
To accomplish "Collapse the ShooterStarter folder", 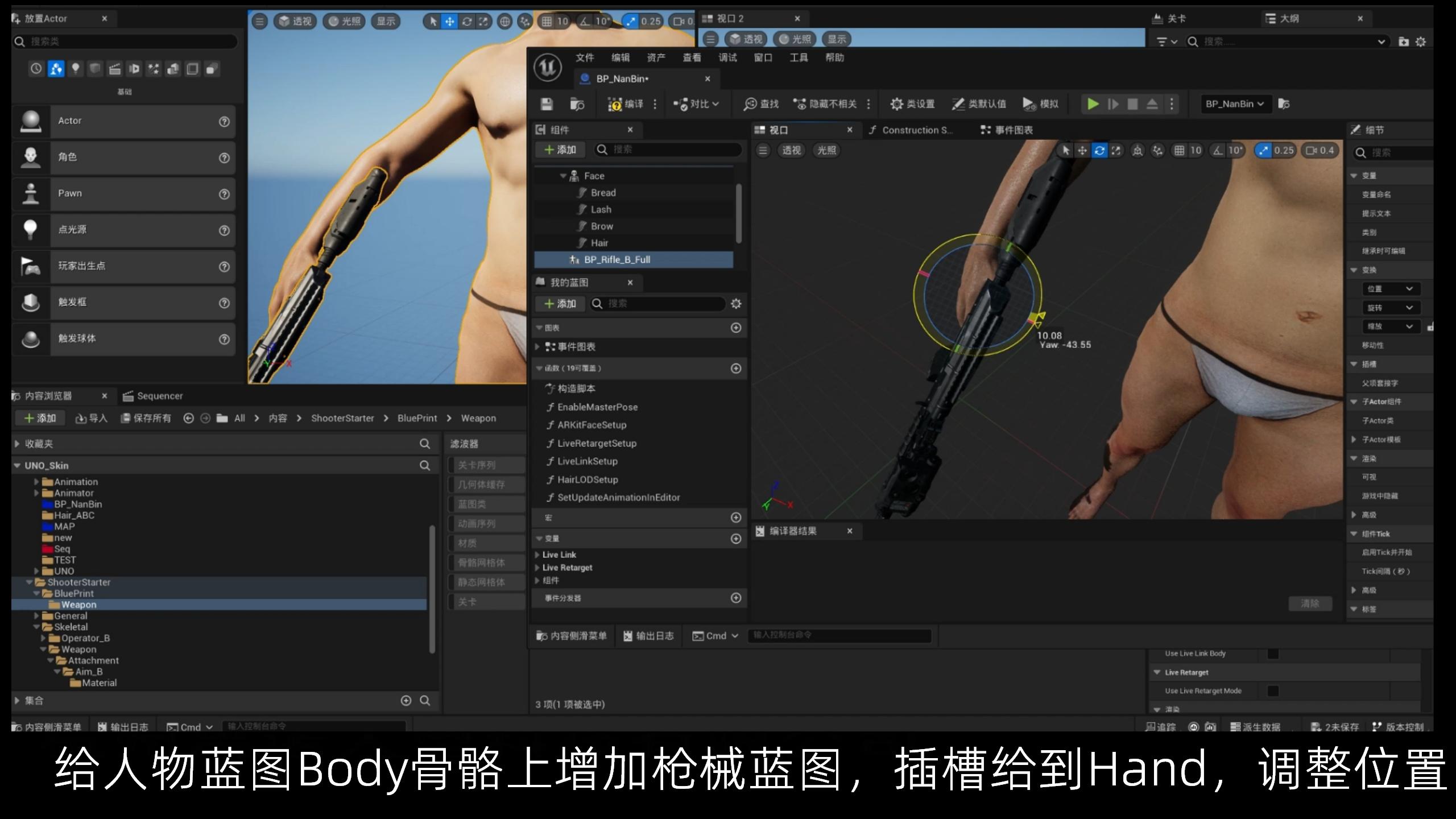I will [x=29, y=582].
